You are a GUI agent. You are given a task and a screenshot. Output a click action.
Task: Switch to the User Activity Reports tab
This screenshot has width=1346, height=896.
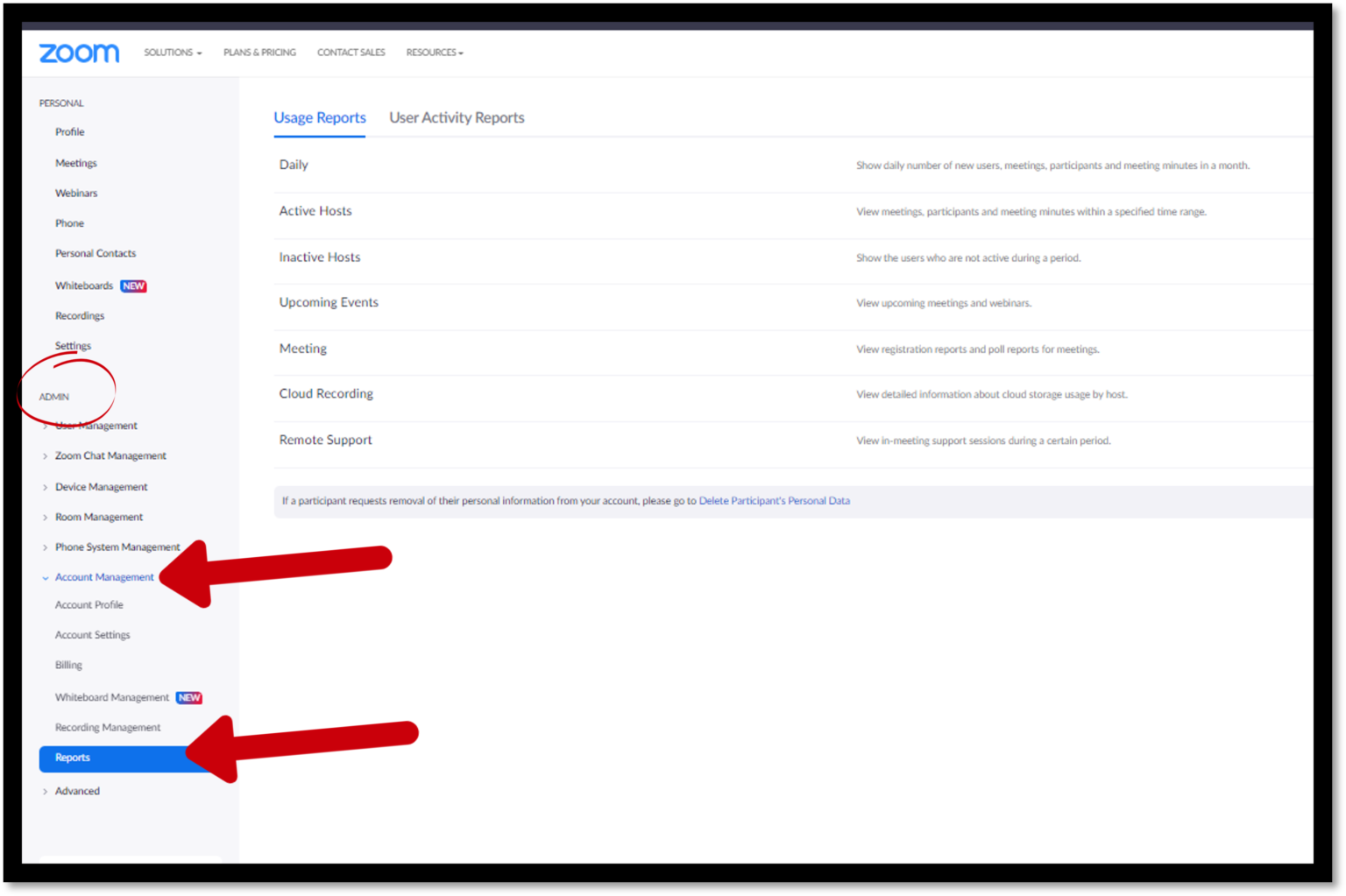coord(457,117)
